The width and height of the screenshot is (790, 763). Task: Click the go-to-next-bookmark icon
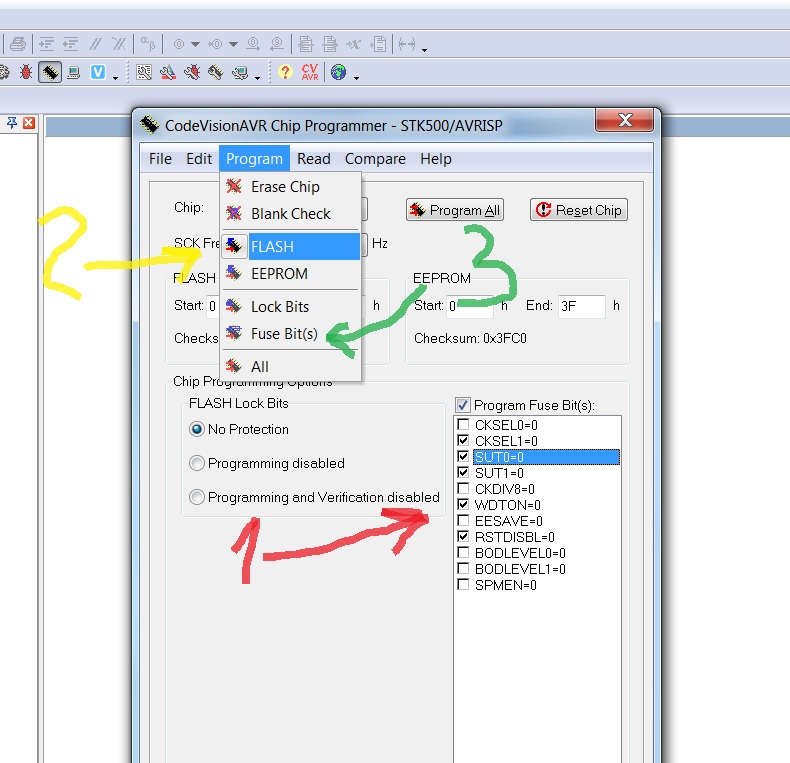[x=253, y=44]
